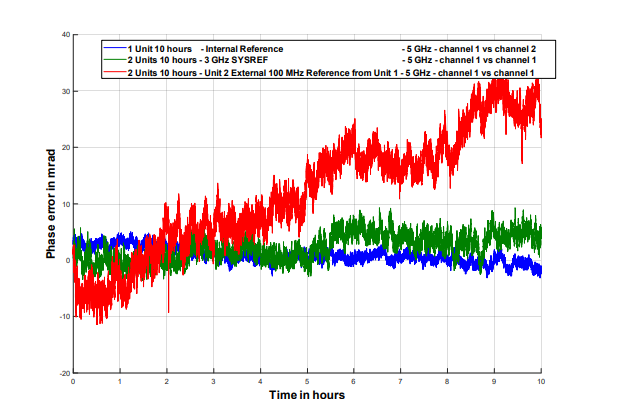Click the 40 tick label on y-axis
The image size is (630, 418).
64,35
